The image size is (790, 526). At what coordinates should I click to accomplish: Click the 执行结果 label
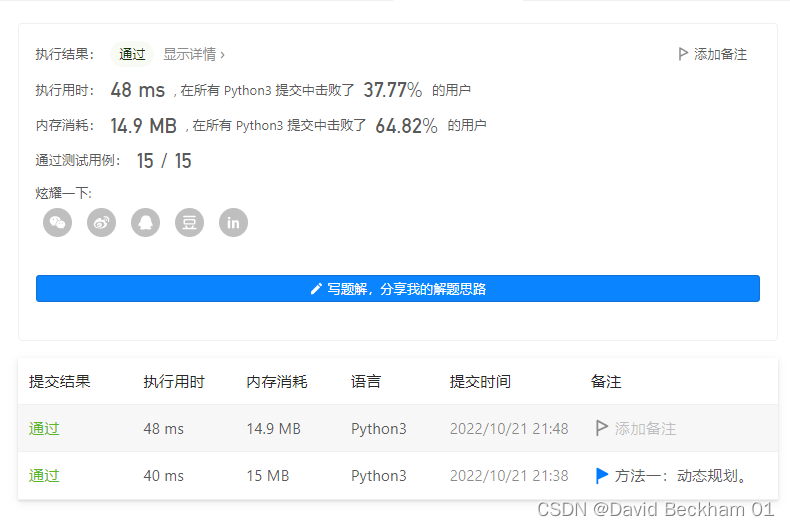click(x=64, y=54)
